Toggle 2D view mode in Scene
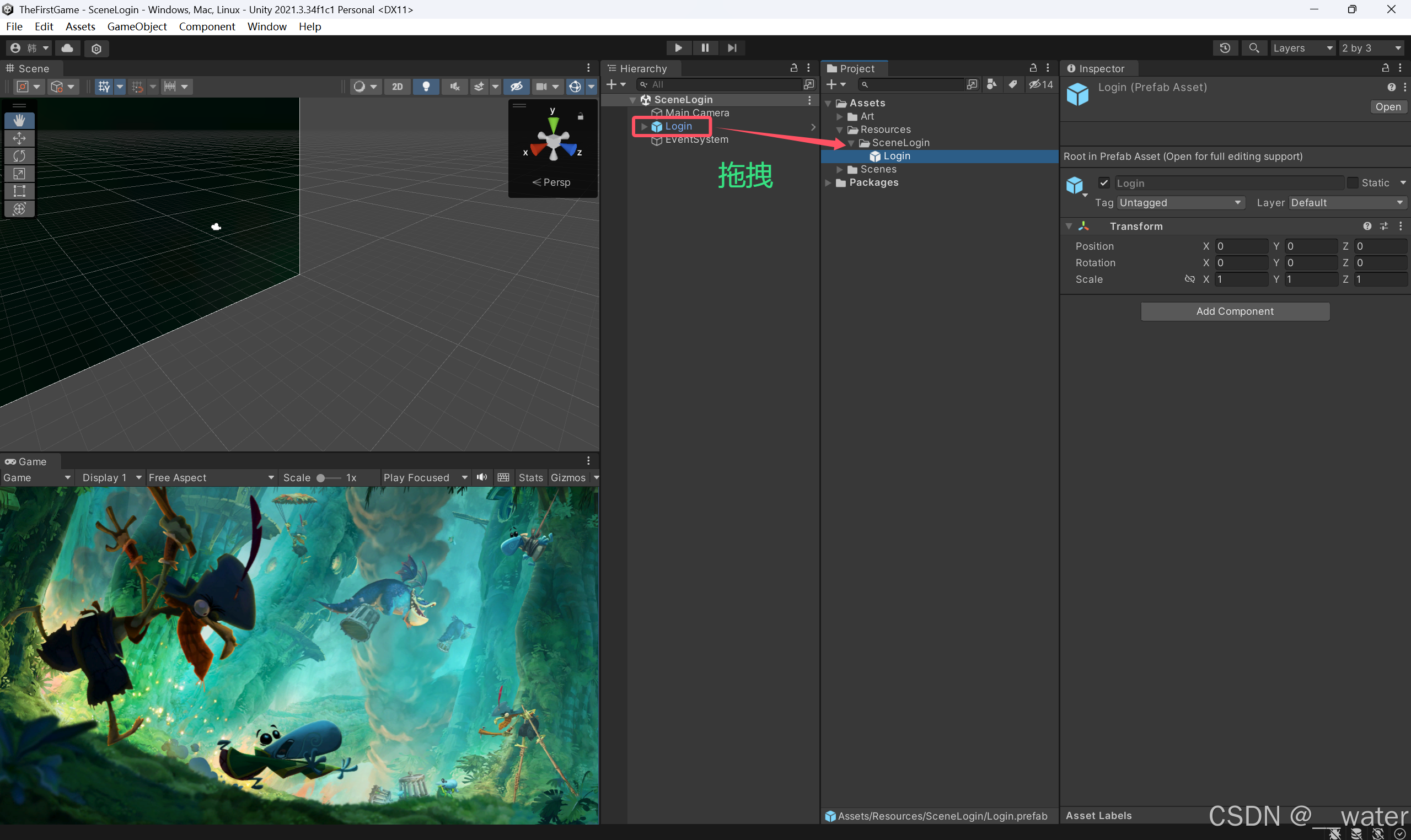This screenshot has height=840, width=1411. 397,87
